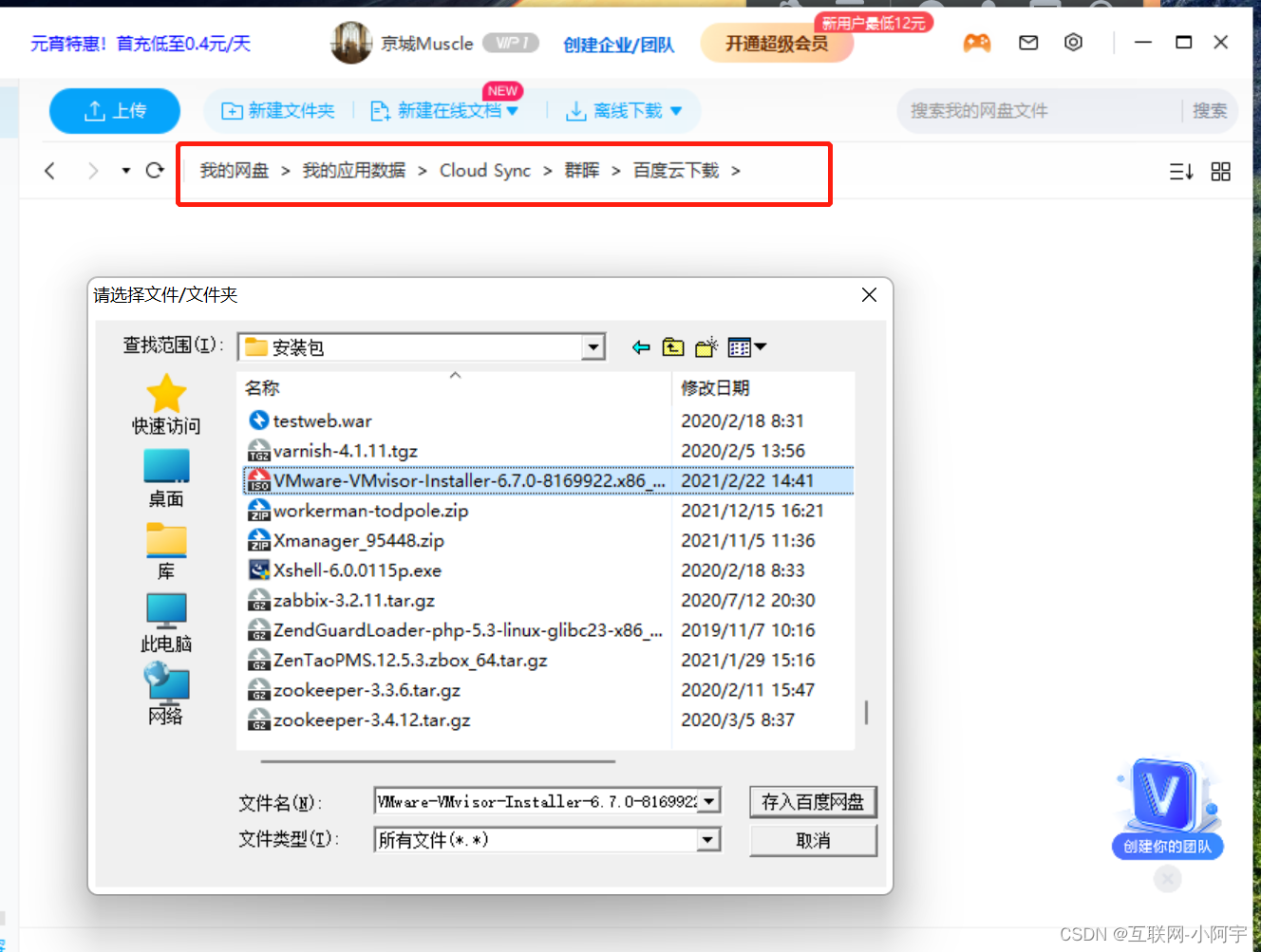Click the 京城Muscle user avatar

pyautogui.click(x=350, y=43)
